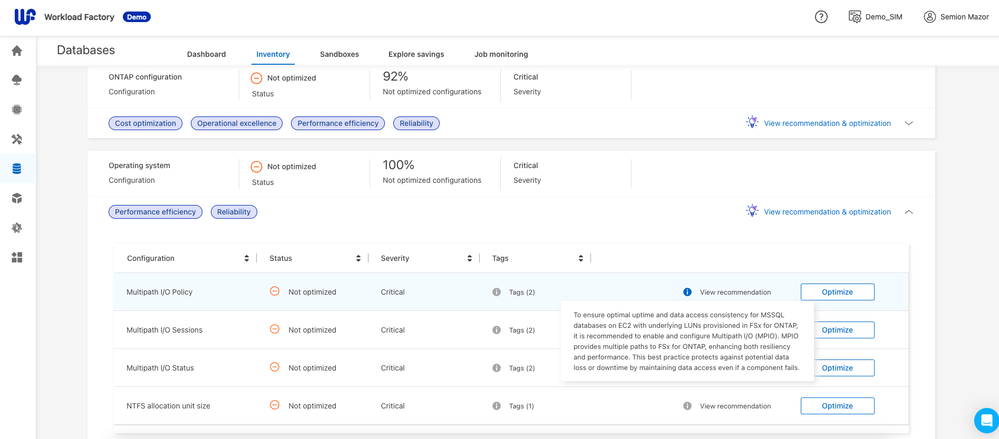Sort by Configuration column arrows
The image size is (999, 439).
246,259
